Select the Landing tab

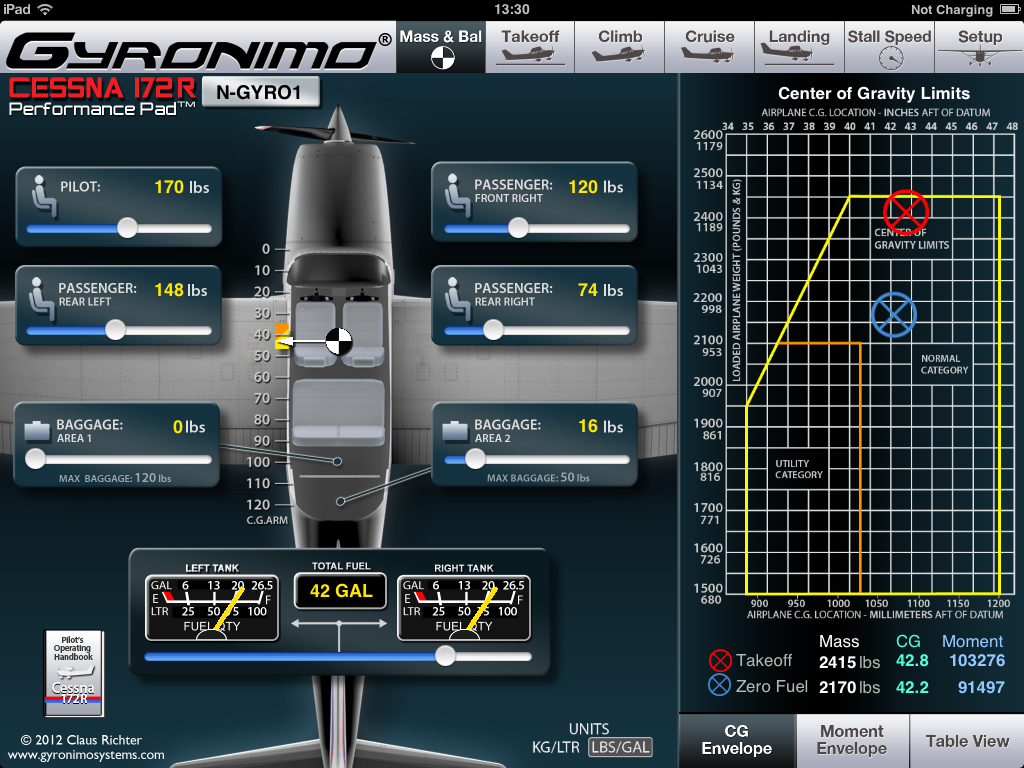click(x=799, y=47)
